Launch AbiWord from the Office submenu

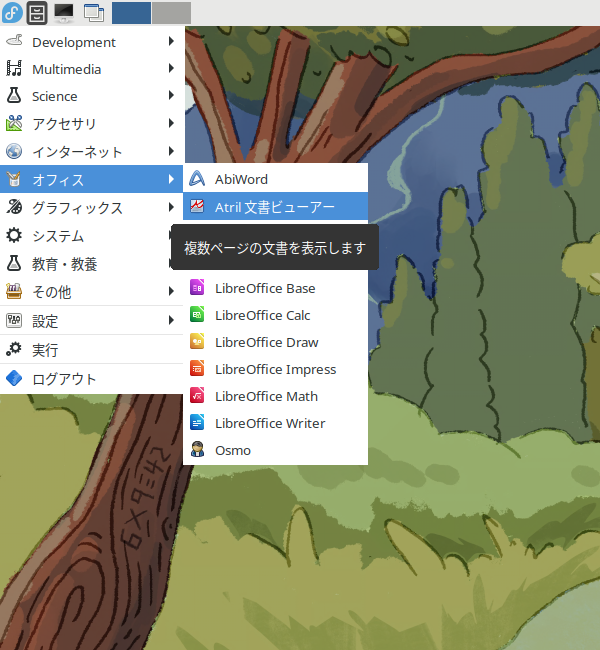(275, 179)
